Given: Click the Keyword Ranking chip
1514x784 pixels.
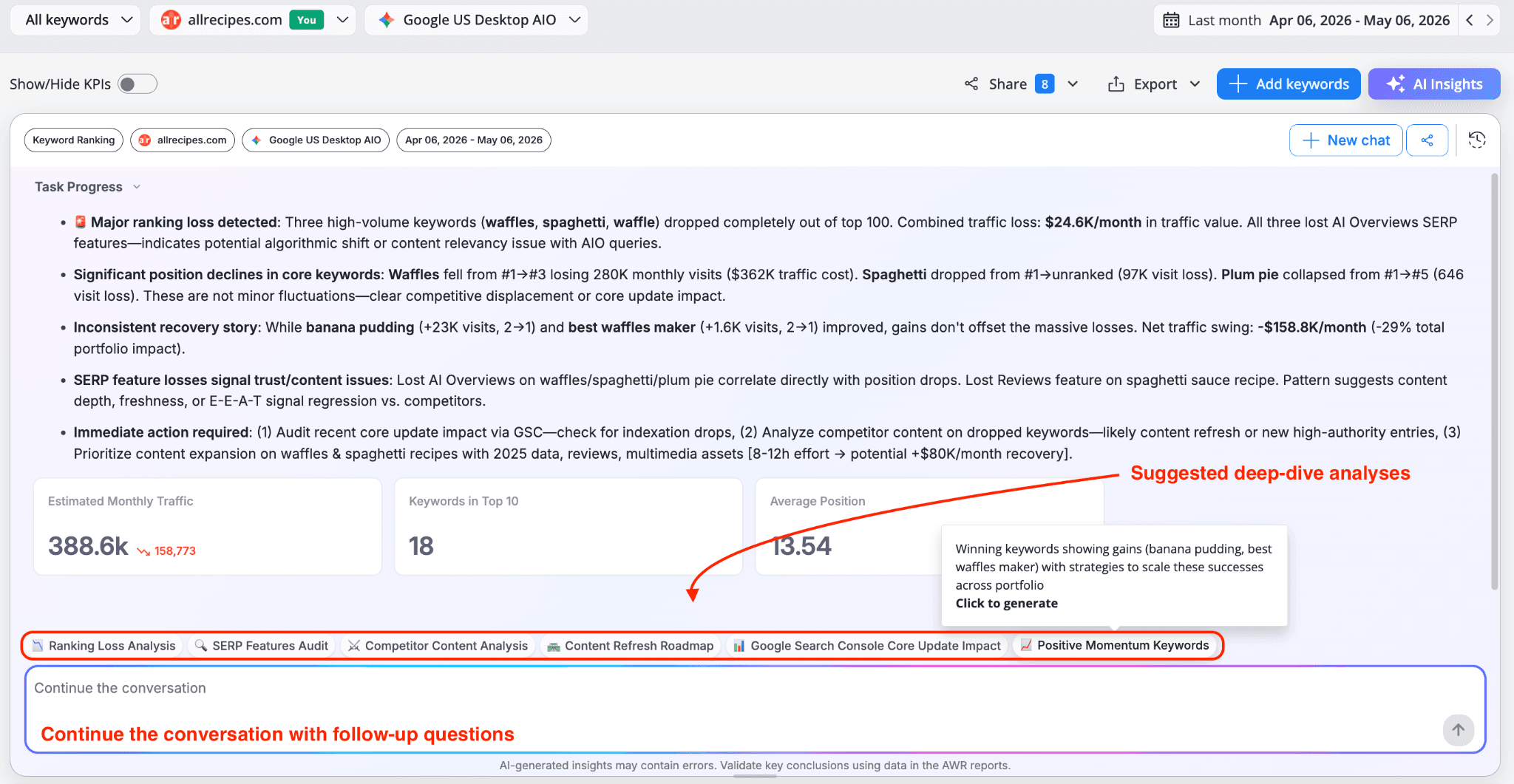Looking at the screenshot, I should pos(74,140).
